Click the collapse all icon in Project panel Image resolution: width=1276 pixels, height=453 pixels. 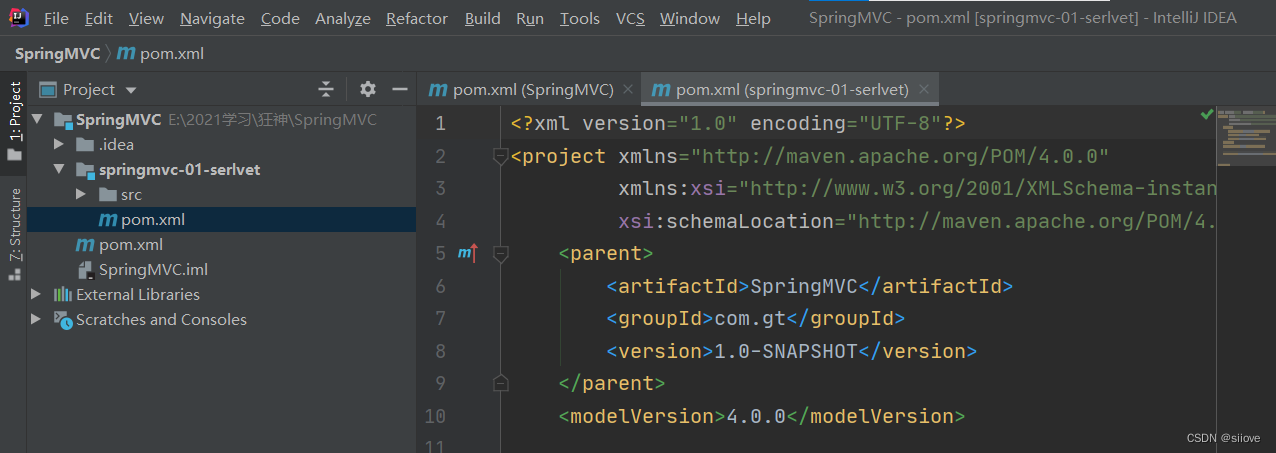pos(326,89)
